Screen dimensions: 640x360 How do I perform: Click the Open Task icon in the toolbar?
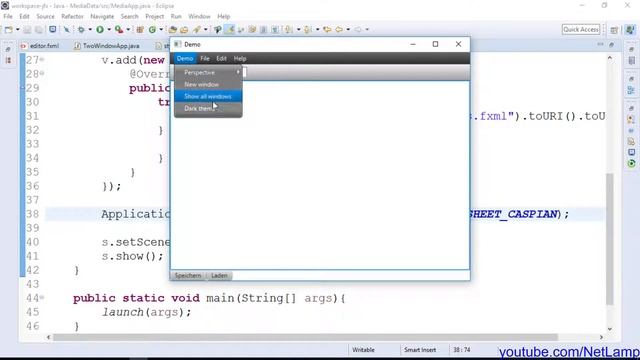[184, 29]
